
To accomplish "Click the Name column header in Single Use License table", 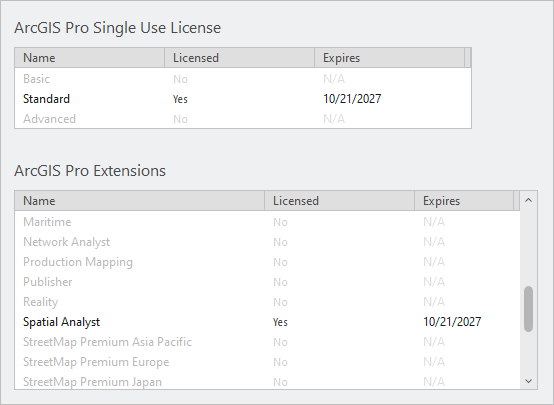I will click(x=90, y=58).
